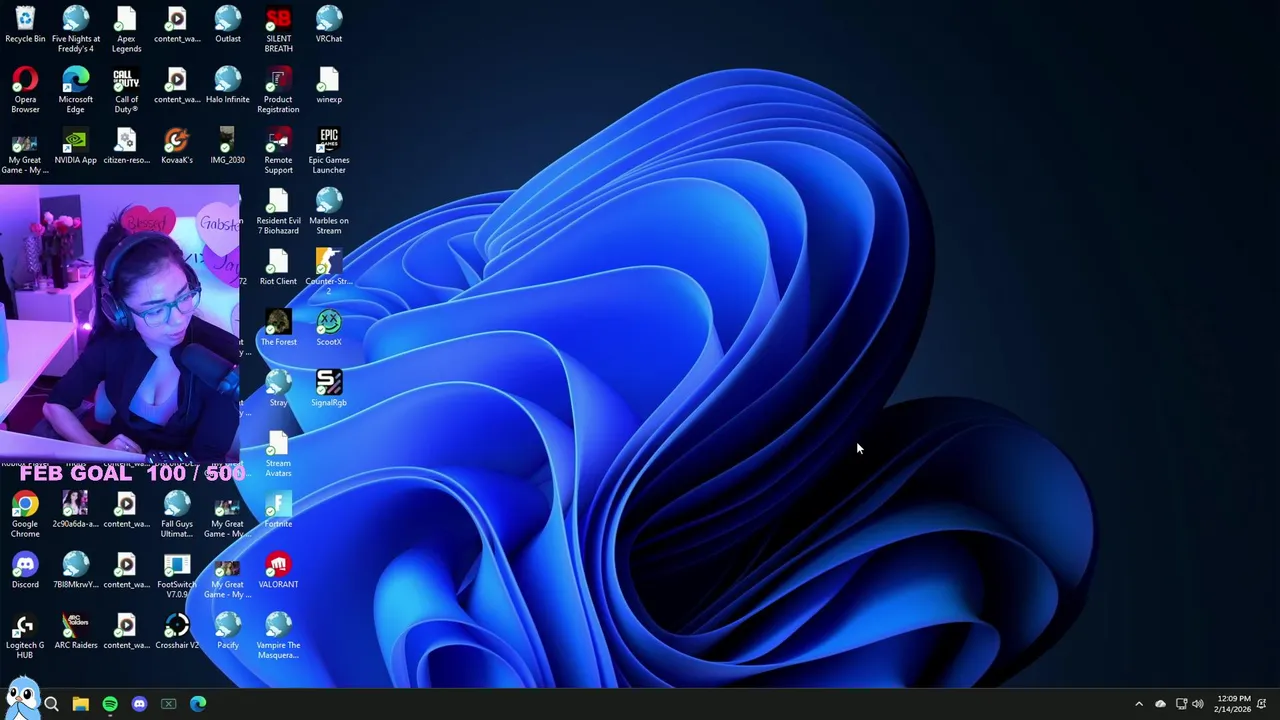Expand the hidden tray icons chevron
The width and height of the screenshot is (1280, 720).
pyautogui.click(x=1138, y=705)
